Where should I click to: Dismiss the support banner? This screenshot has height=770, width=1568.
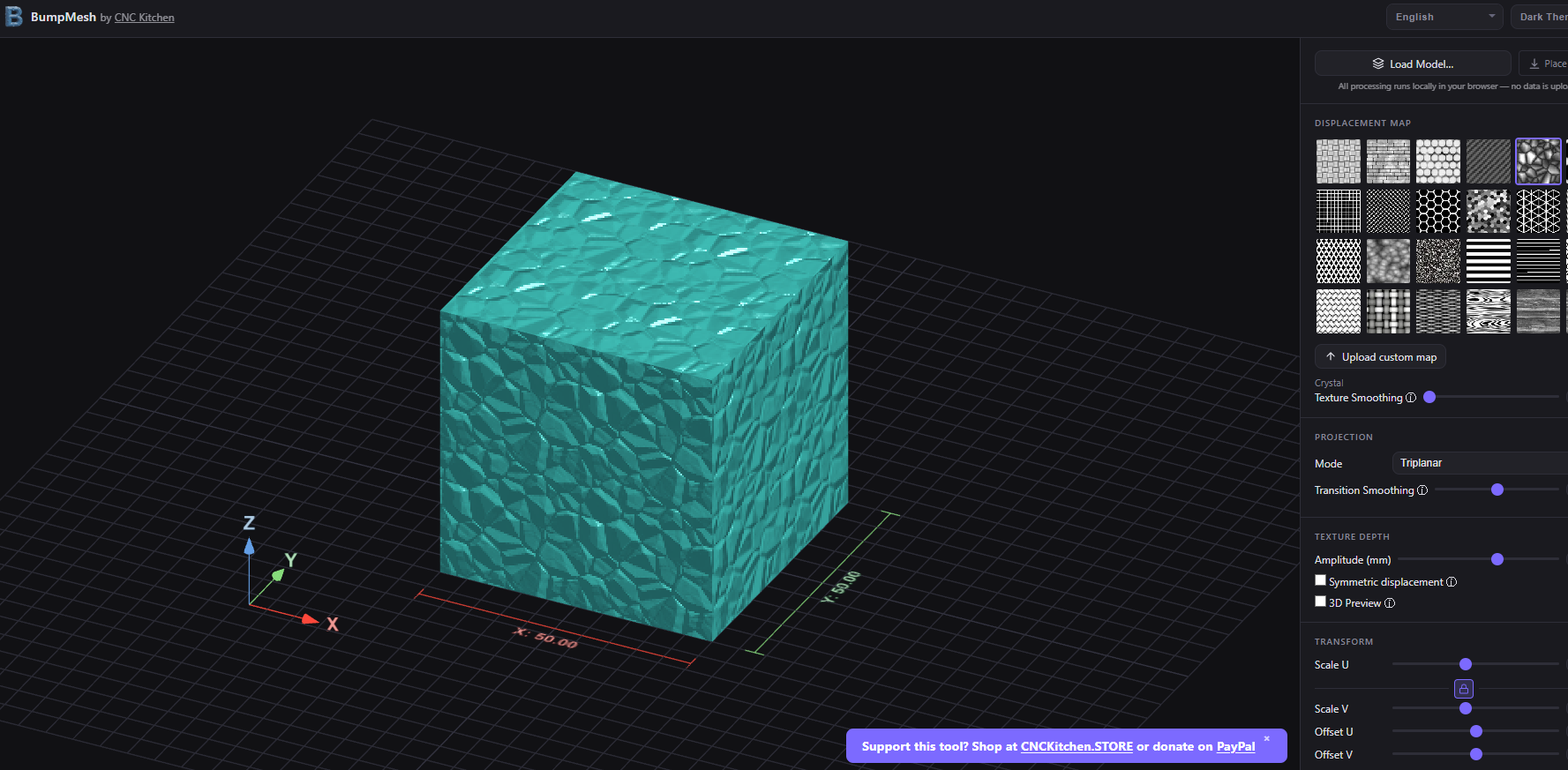pyautogui.click(x=1266, y=739)
